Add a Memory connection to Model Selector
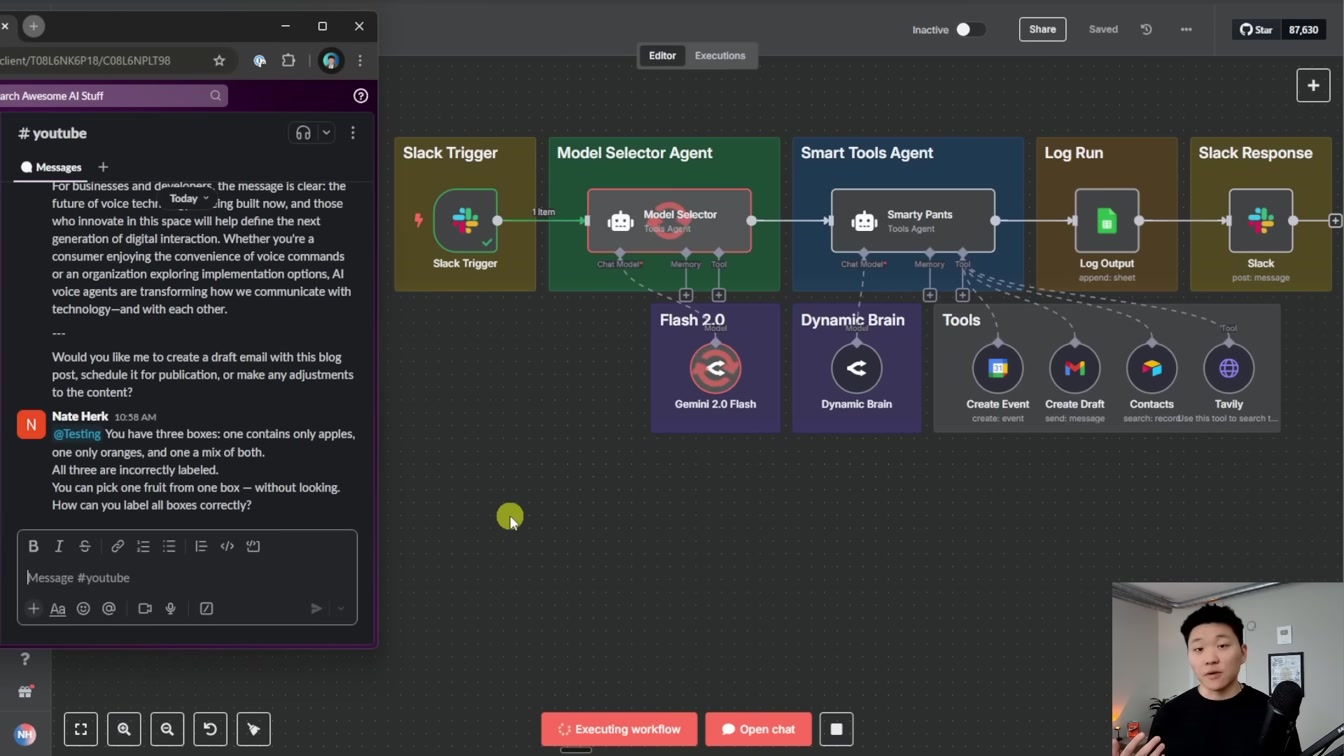The image size is (1344, 756). (x=686, y=295)
